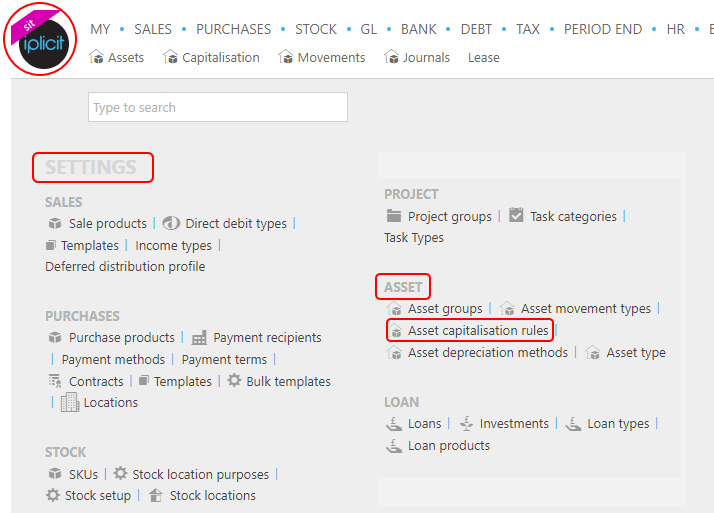Click the Task categories checkmark icon
This screenshot has width=714, height=513.
516,215
